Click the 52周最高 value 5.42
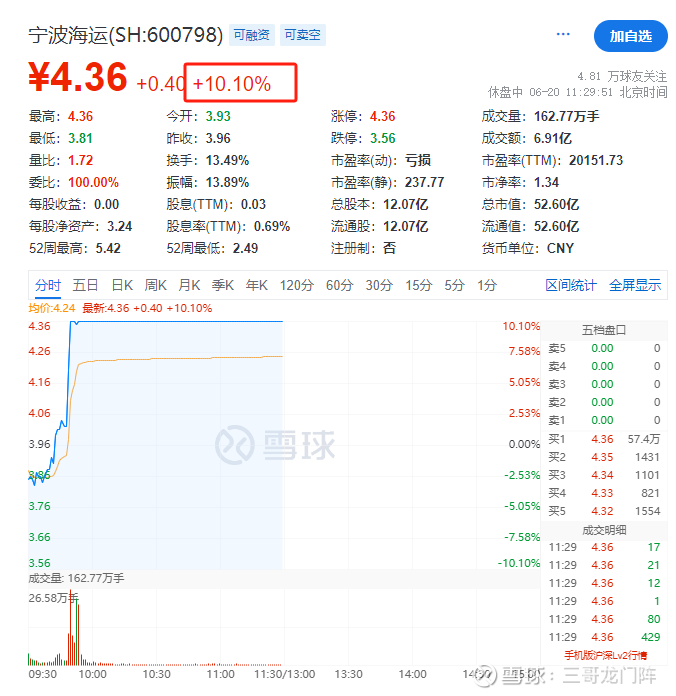The image size is (676, 696). [108, 248]
